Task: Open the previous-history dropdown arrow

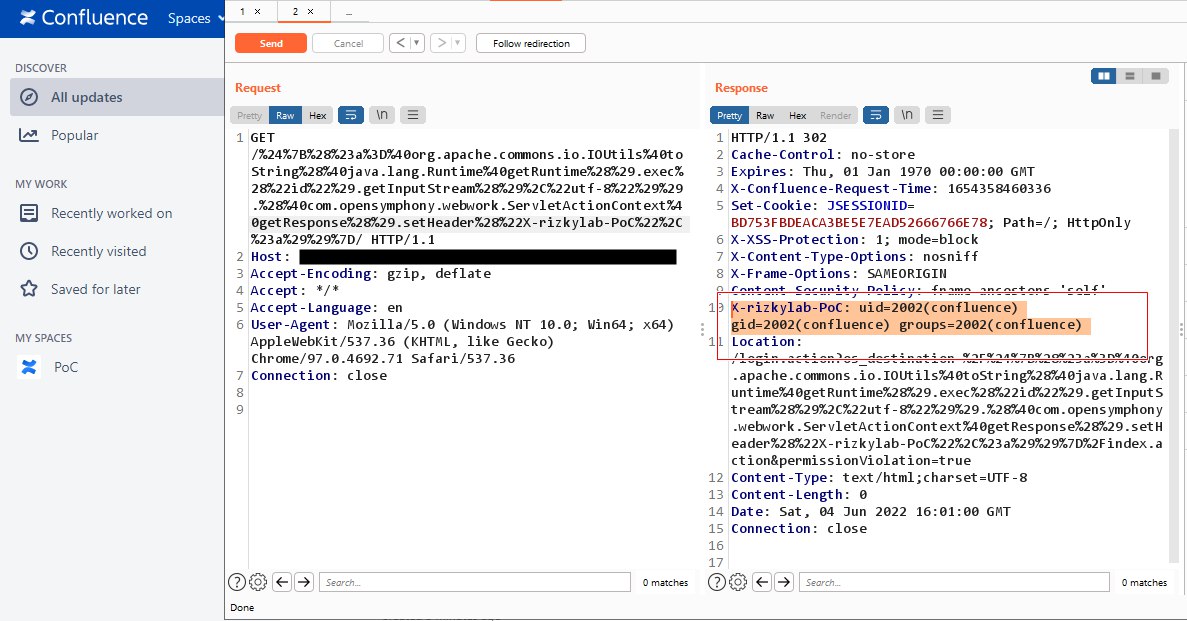Action: click(416, 43)
